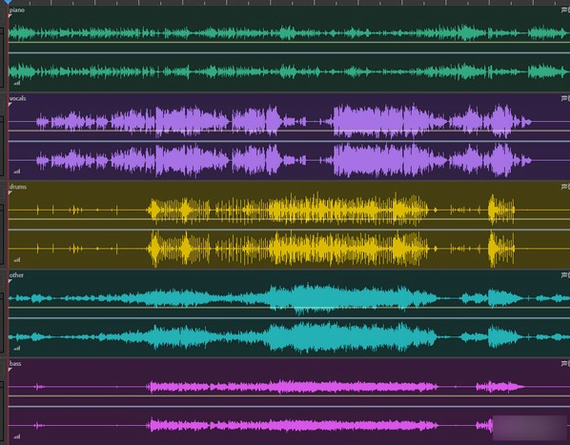
Task: Click the top-right corner icon of the vocals clip
Action: coord(565,98)
